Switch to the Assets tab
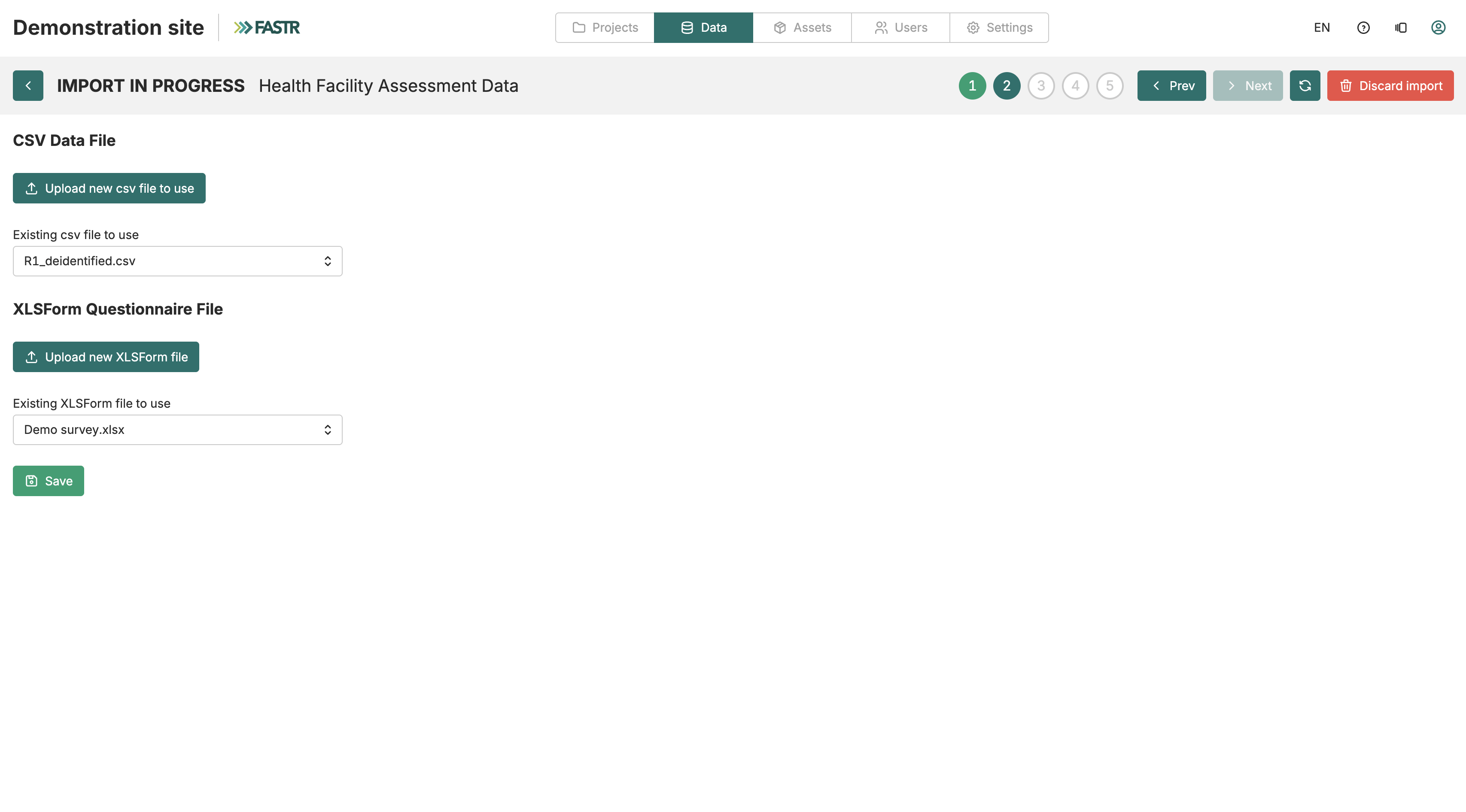1466x812 pixels. (803, 27)
